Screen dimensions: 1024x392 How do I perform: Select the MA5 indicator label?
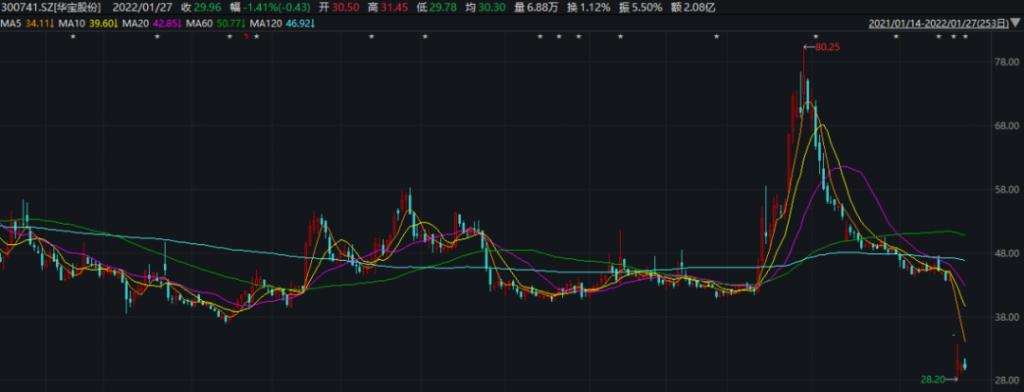pyautogui.click(x=8, y=24)
